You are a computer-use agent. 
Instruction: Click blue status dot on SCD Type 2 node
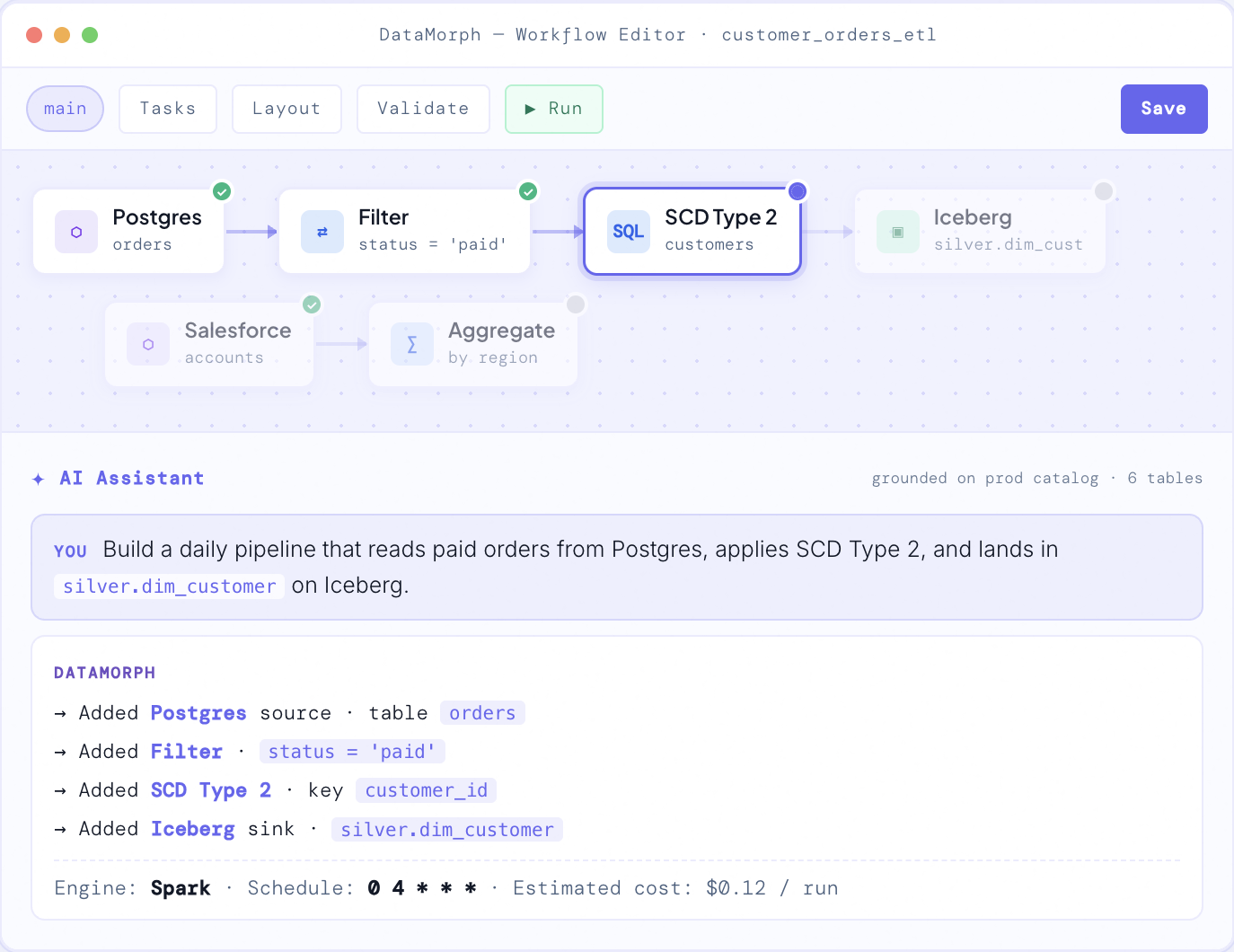pos(798,191)
